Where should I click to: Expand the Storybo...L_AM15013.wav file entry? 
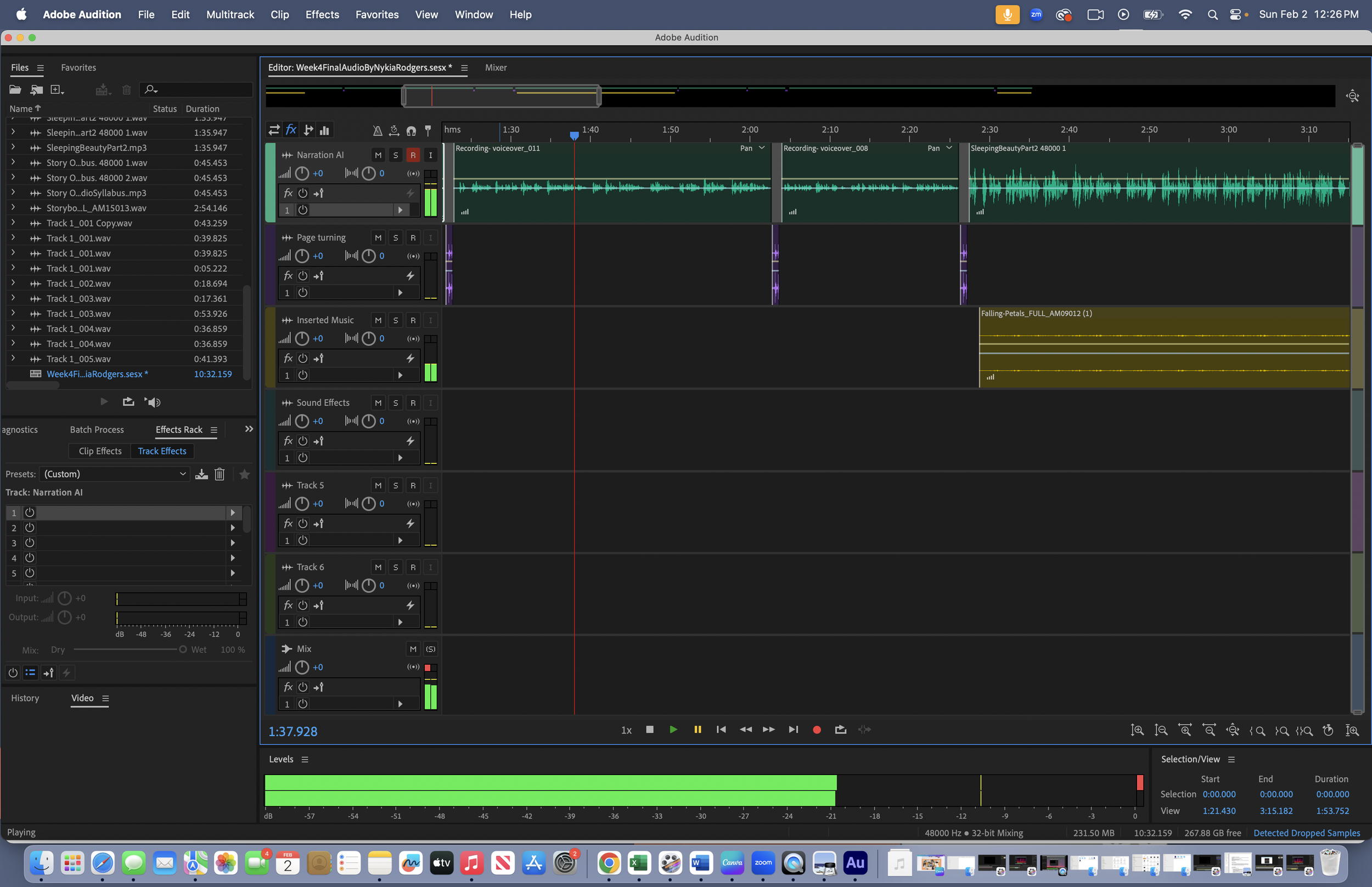coord(13,207)
